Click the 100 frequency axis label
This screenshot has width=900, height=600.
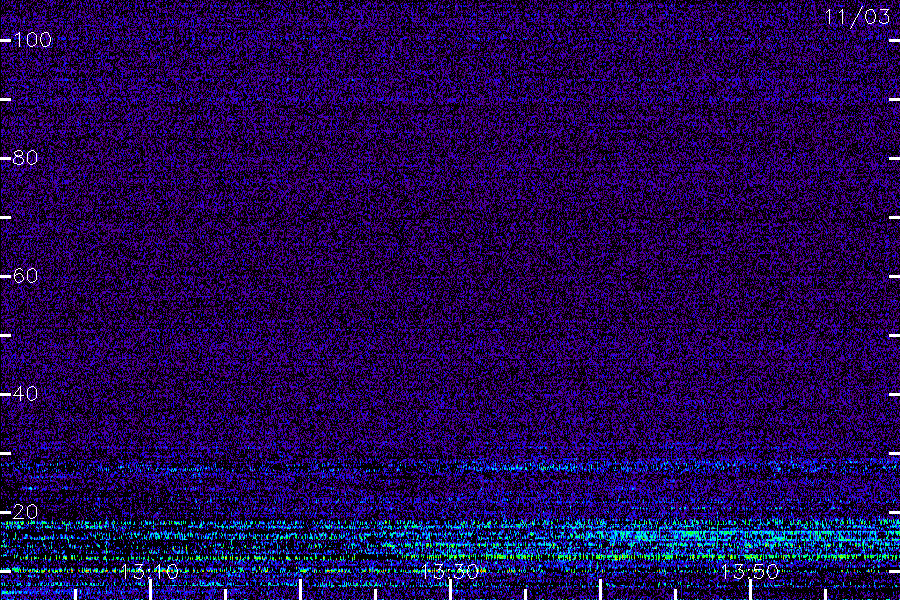(x=32, y=40)
